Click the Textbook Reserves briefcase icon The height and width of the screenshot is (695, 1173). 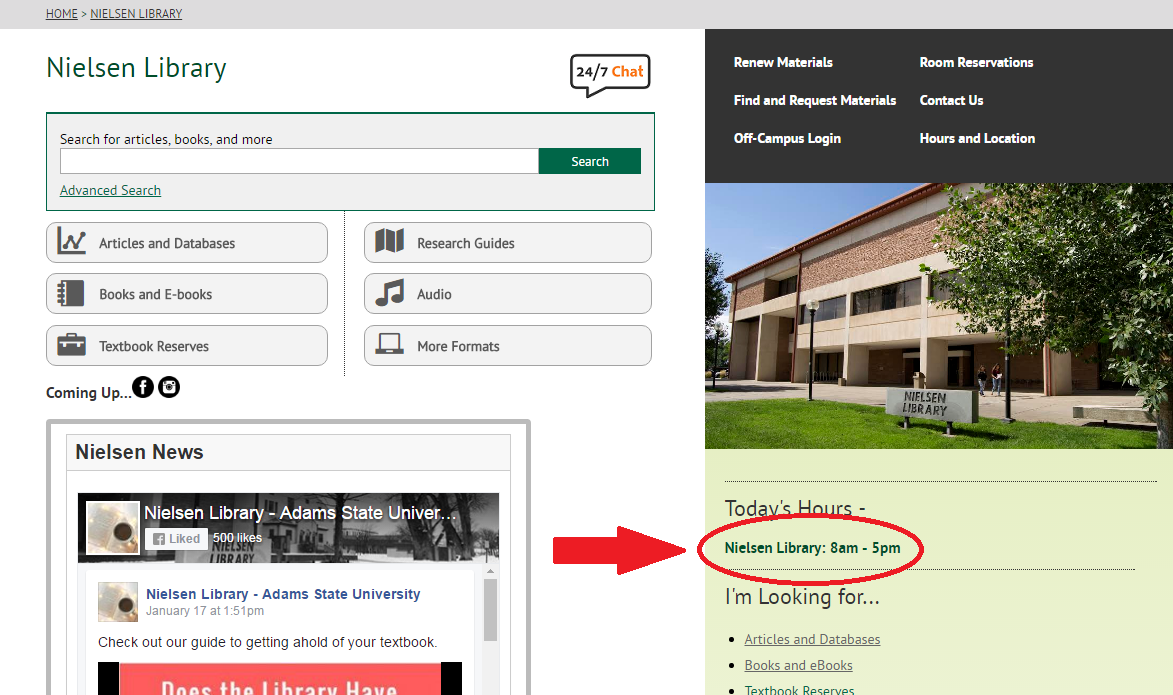(x=72, y=345)
